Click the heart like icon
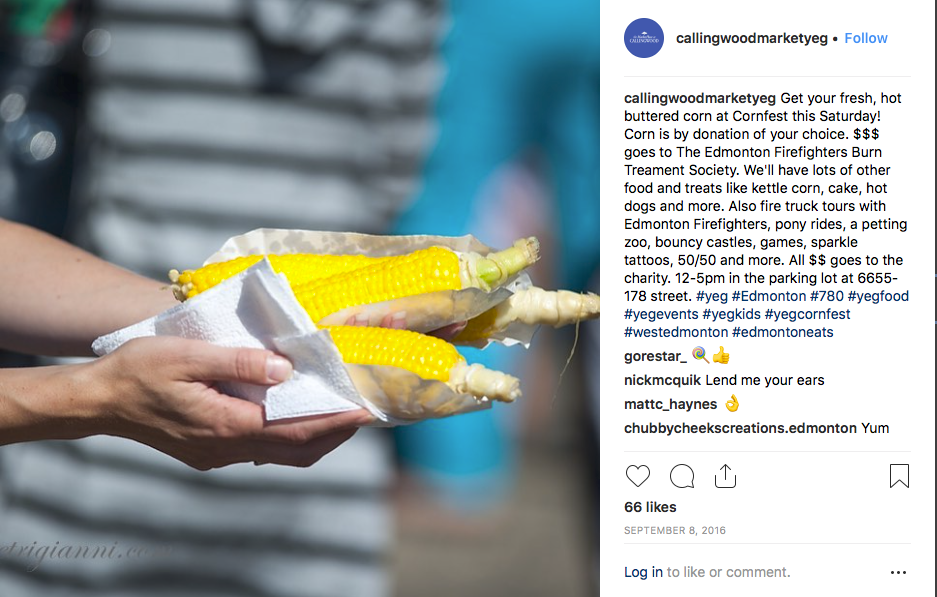Viewport: 937px width, 597px height. (638, 476)
